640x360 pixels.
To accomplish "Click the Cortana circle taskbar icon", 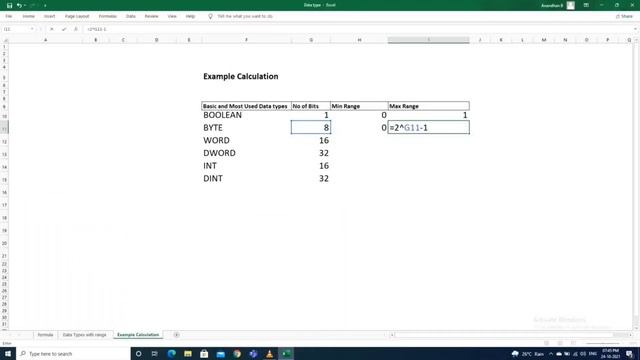I will 138,353.
